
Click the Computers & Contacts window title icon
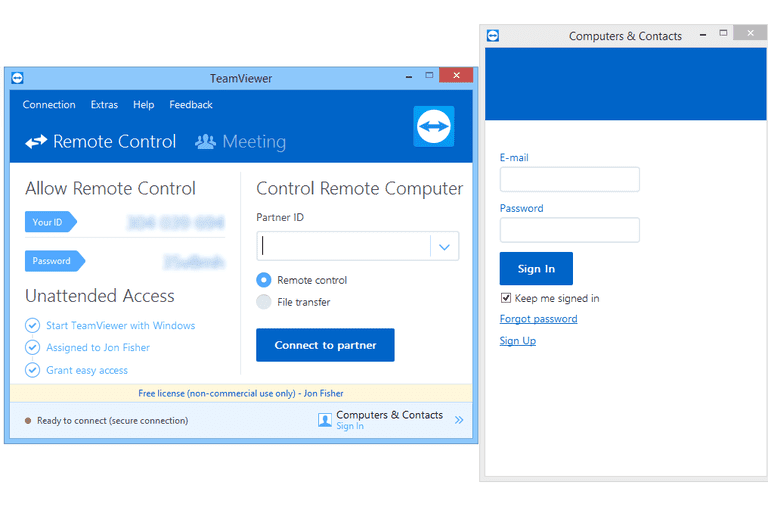pos(493,35)
